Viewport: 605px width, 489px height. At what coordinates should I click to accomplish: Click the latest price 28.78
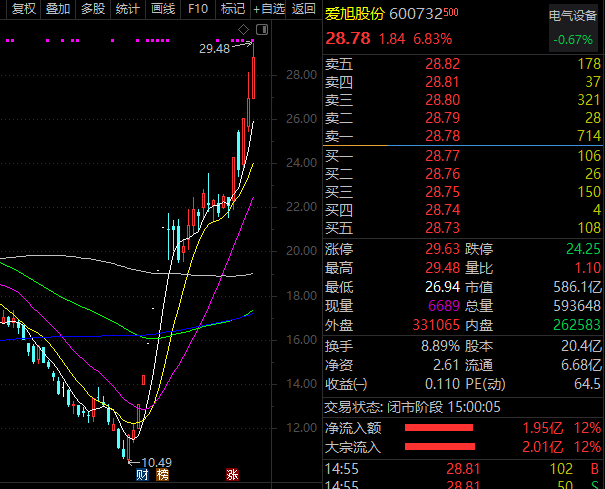[x=348, y=39]
